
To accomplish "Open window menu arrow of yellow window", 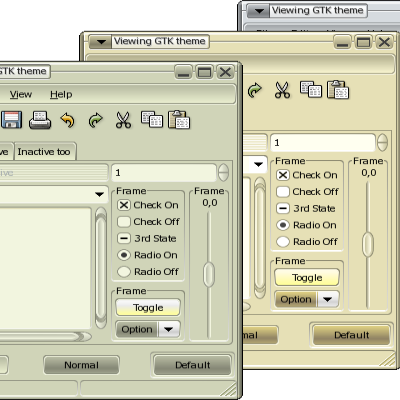I will (x=101, y=42).
